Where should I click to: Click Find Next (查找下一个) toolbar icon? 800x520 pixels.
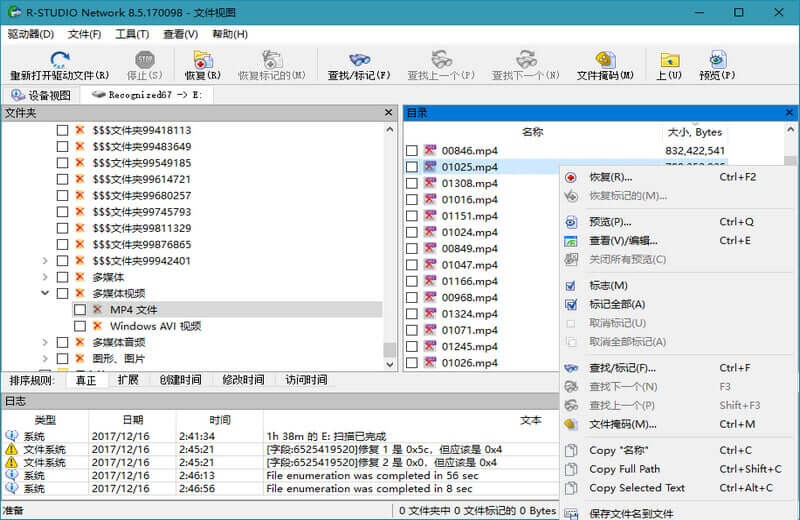coord(526,59)
